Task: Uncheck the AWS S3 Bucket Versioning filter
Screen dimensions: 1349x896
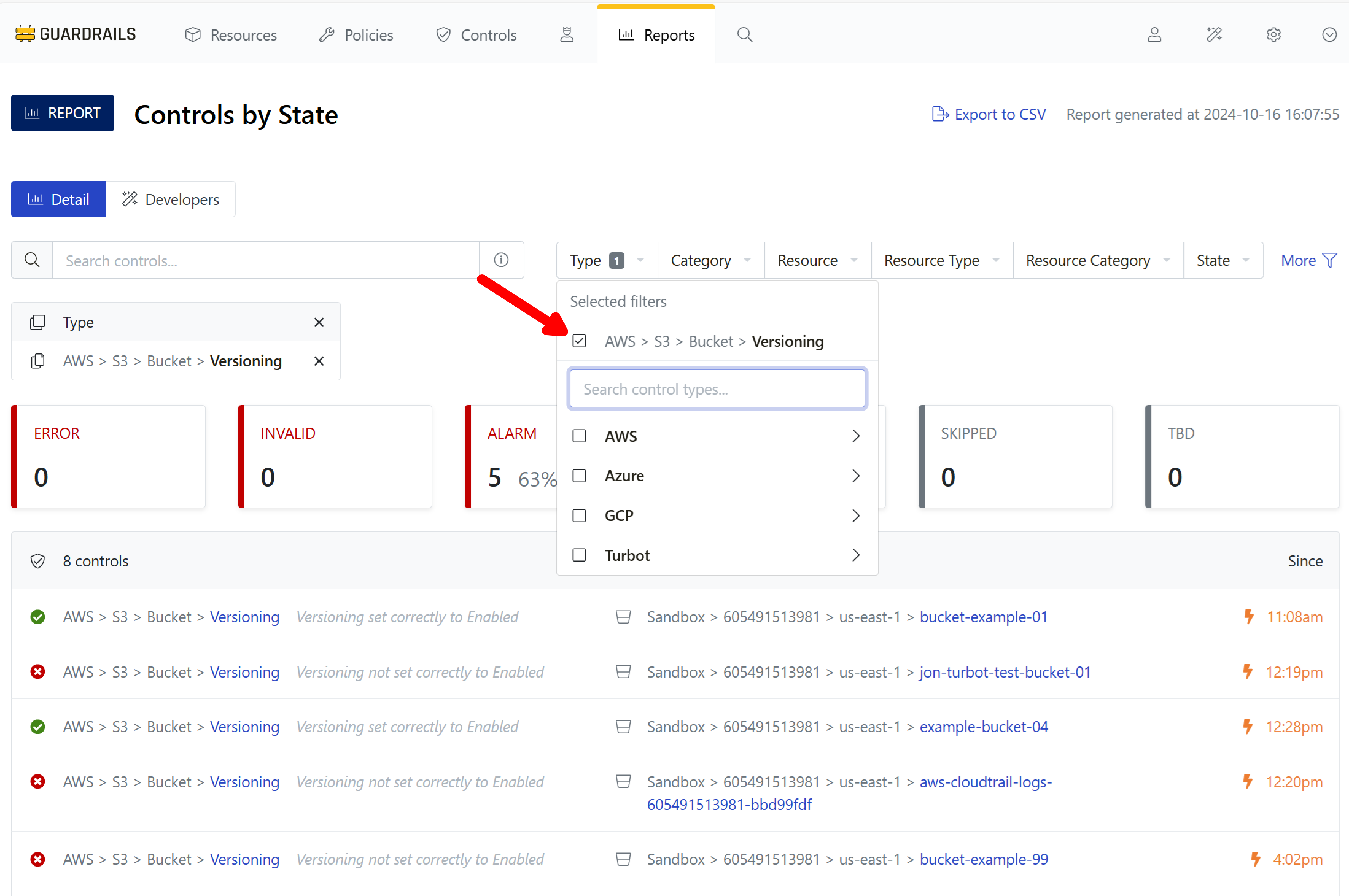Action: coord(579,341)
